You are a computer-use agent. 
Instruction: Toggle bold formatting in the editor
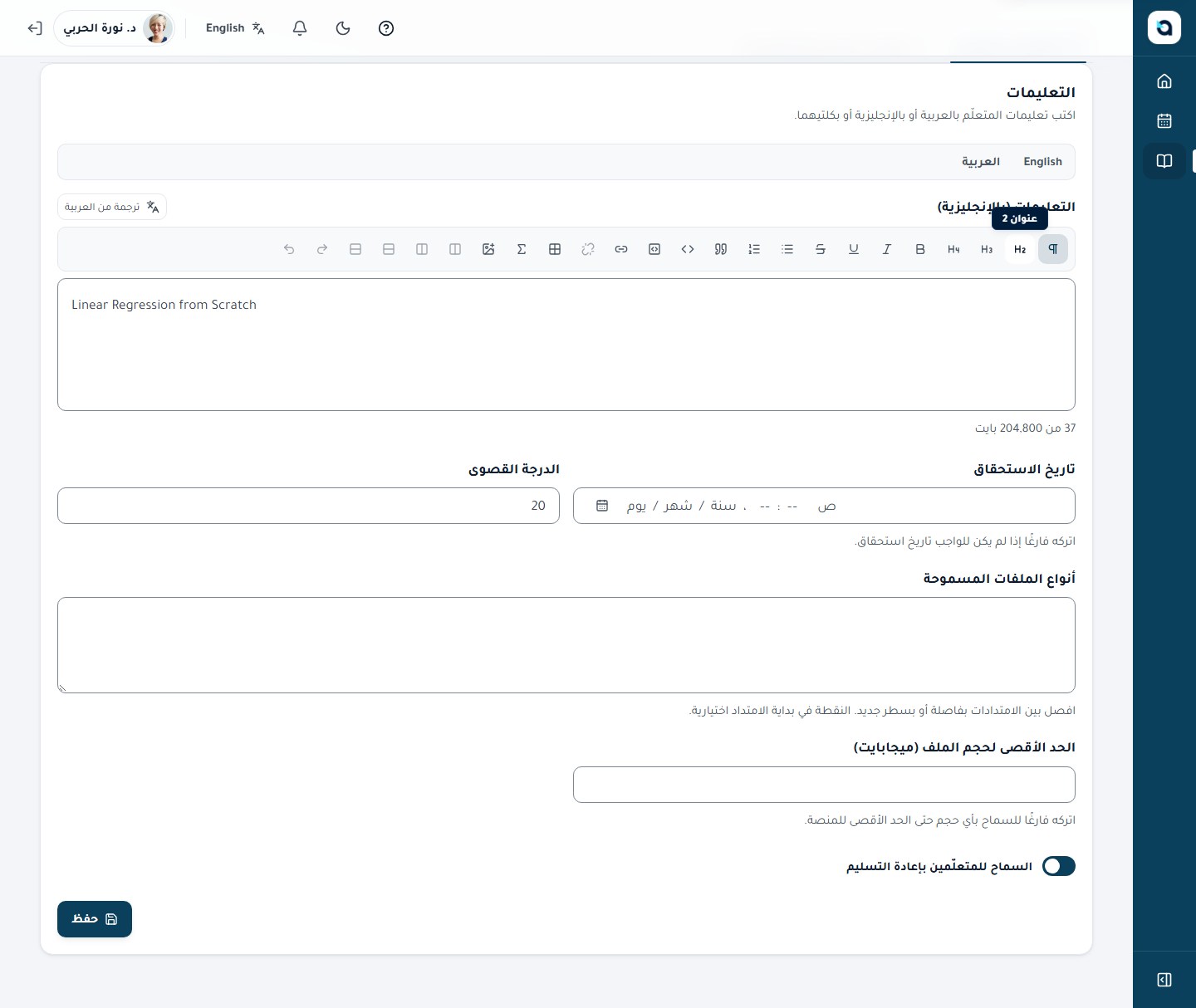click(x=920, y=249)
